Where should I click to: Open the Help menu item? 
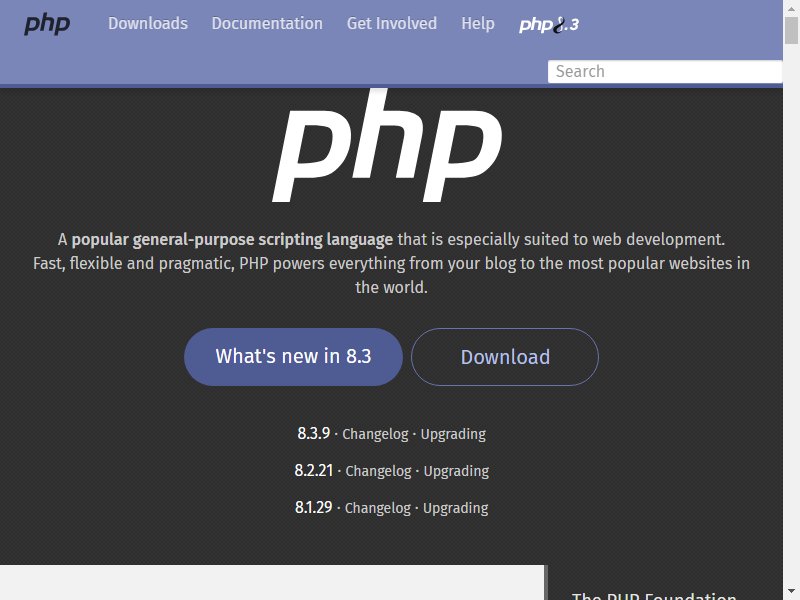[x=478, y=23]
